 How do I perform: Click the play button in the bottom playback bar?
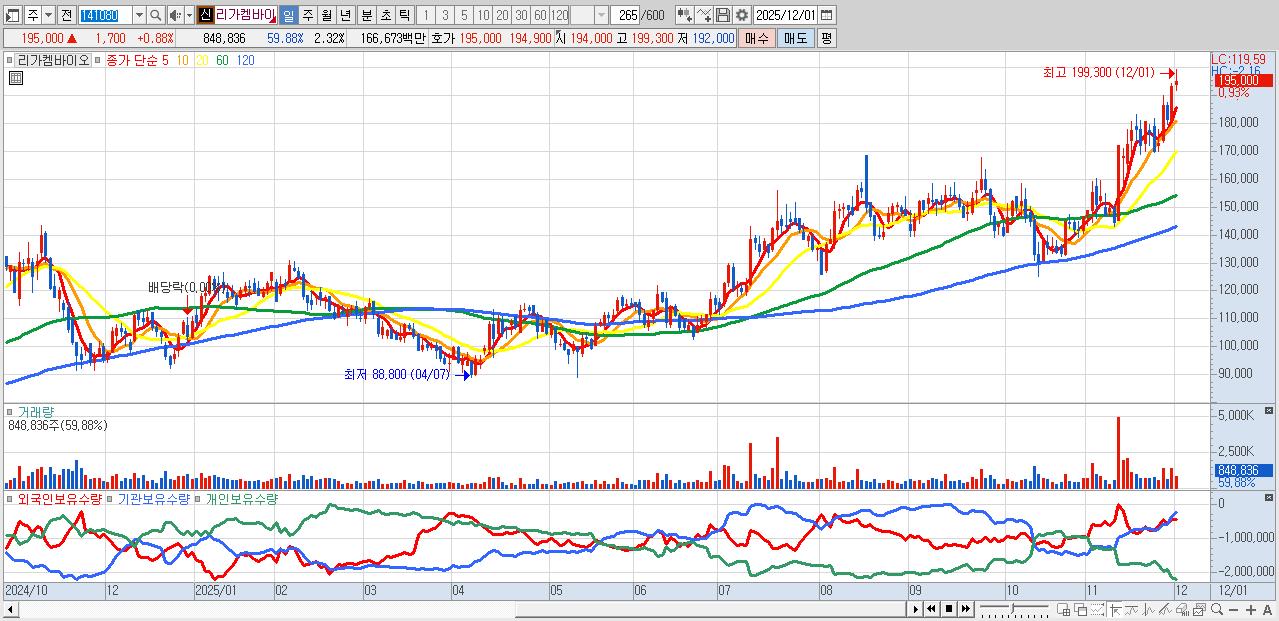916,609
